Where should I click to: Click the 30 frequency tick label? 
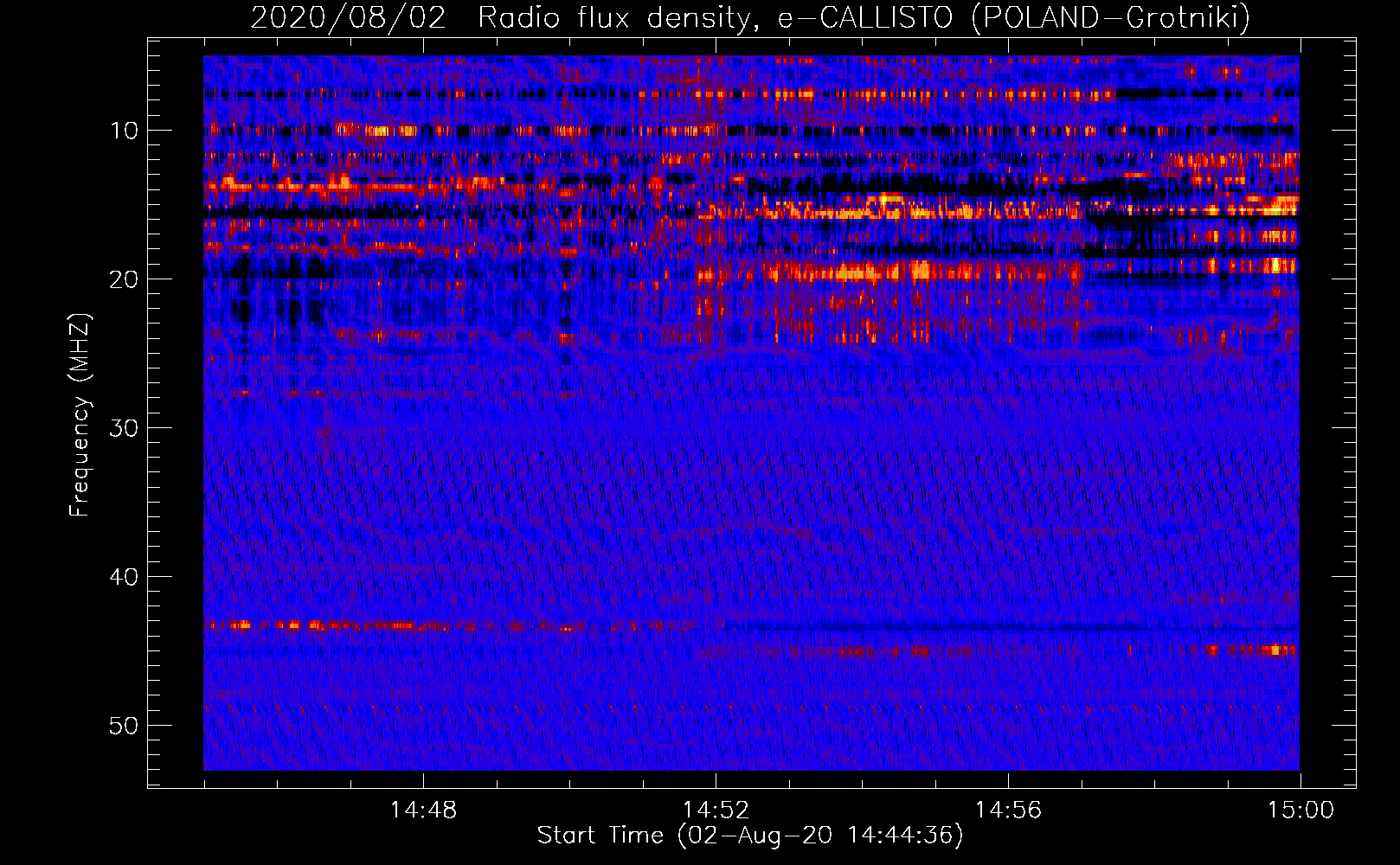[125, 428]
